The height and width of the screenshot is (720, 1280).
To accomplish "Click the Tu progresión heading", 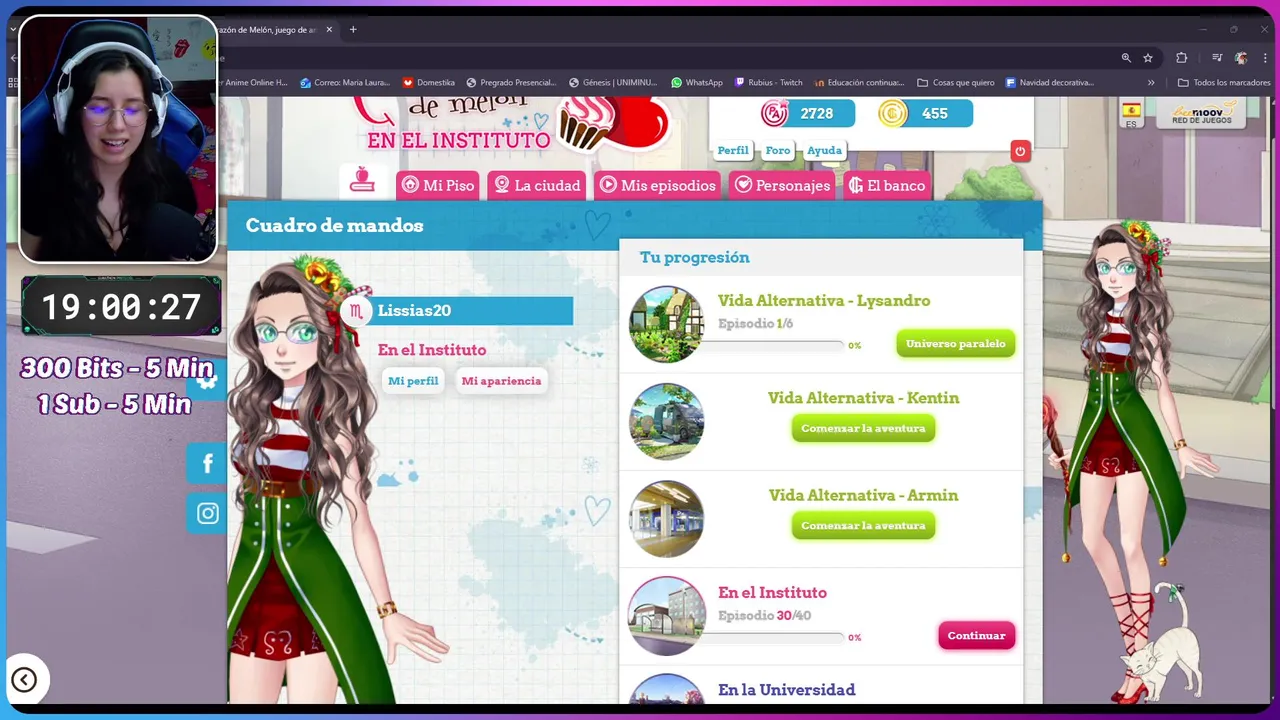I will (x=694, y=258).
